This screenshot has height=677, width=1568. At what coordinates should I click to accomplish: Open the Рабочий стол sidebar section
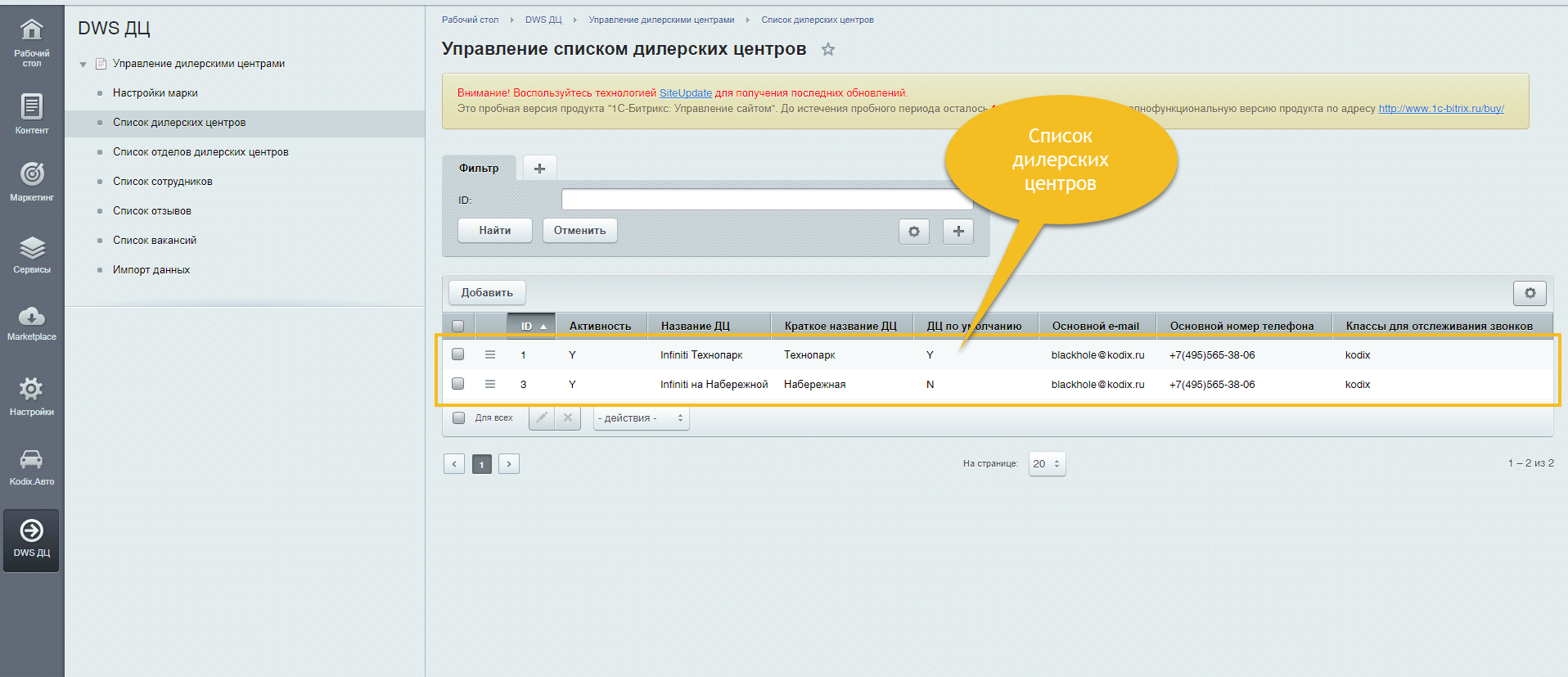click(x=32, y=43)
